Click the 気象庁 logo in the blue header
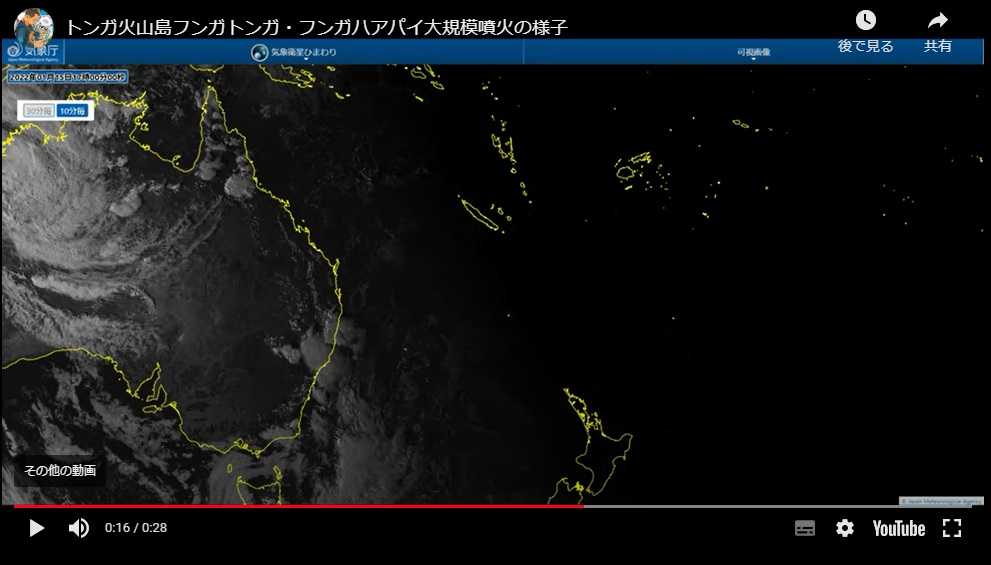This screenshot has width=991, height=565. tap(33, 52)
